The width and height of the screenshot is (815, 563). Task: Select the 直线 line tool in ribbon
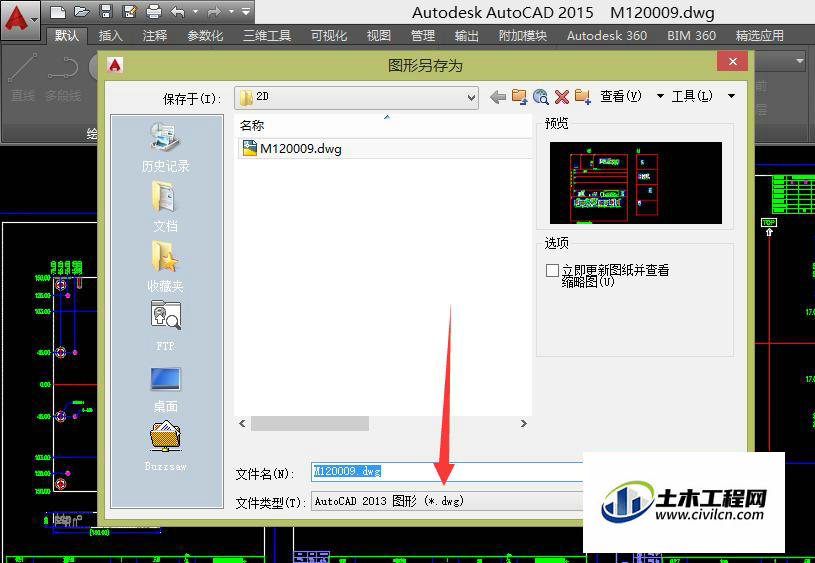(23, 77)
